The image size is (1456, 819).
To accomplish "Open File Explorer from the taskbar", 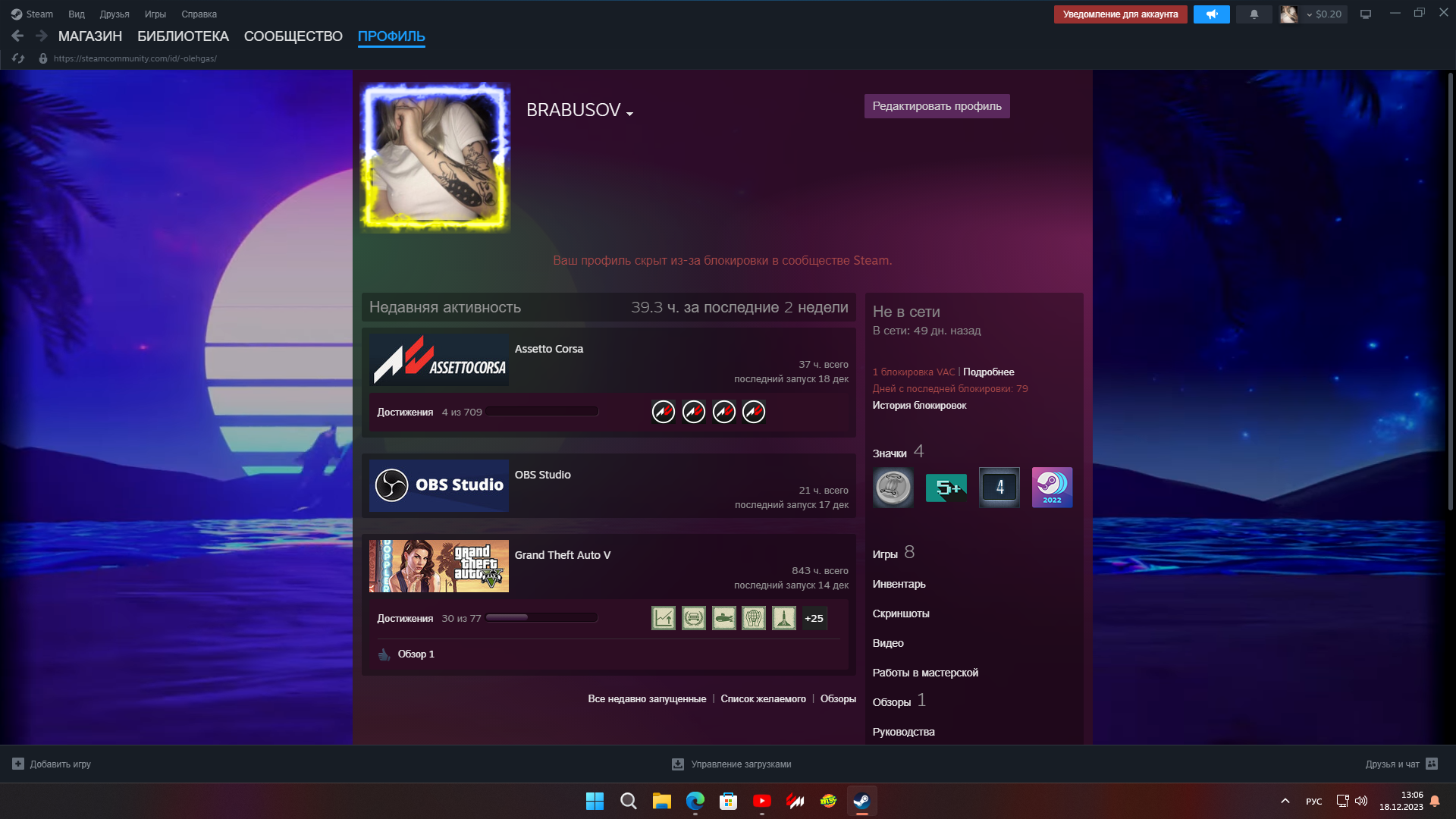I will point(662,801).
